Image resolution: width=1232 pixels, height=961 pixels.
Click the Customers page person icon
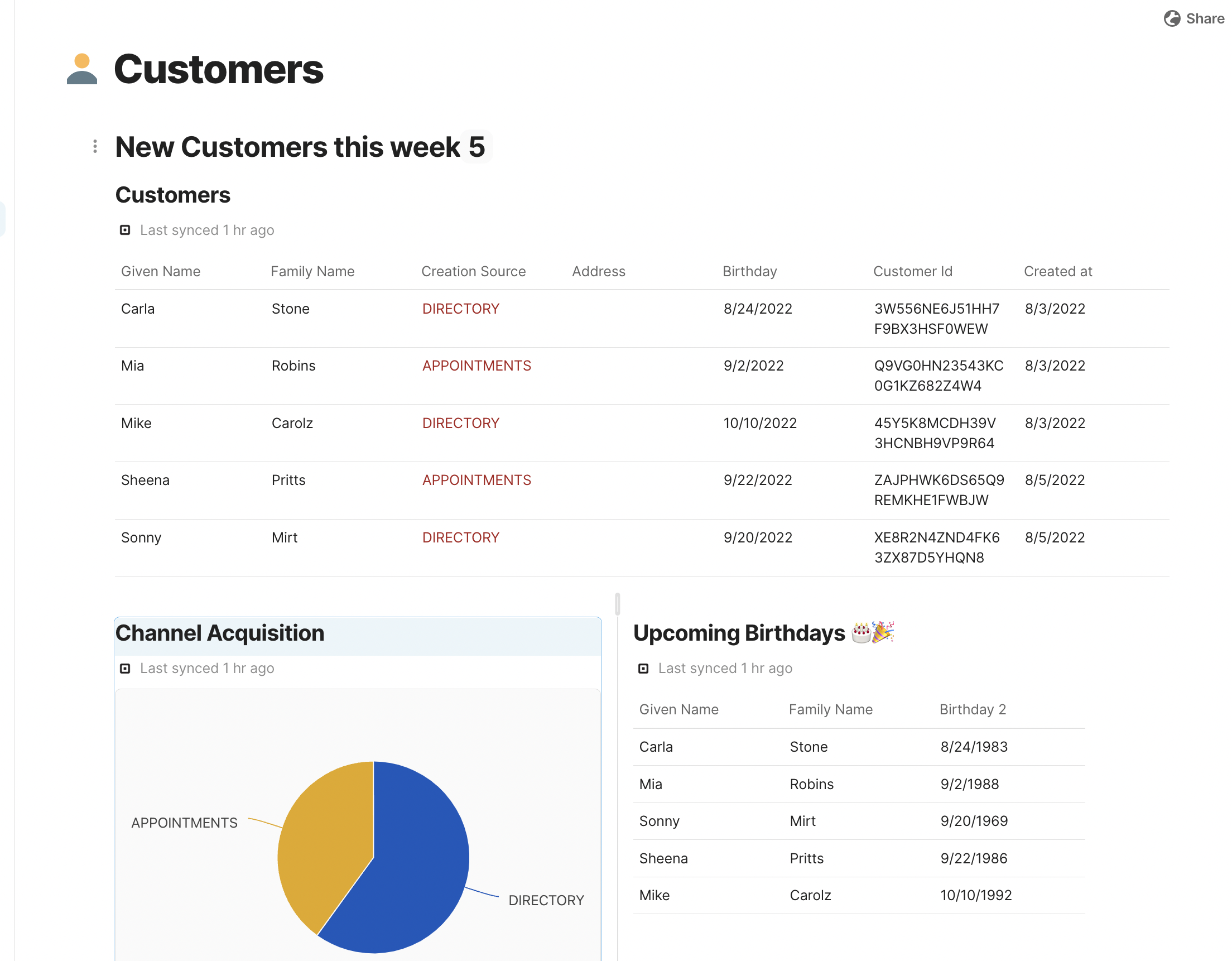coord(82,69)
